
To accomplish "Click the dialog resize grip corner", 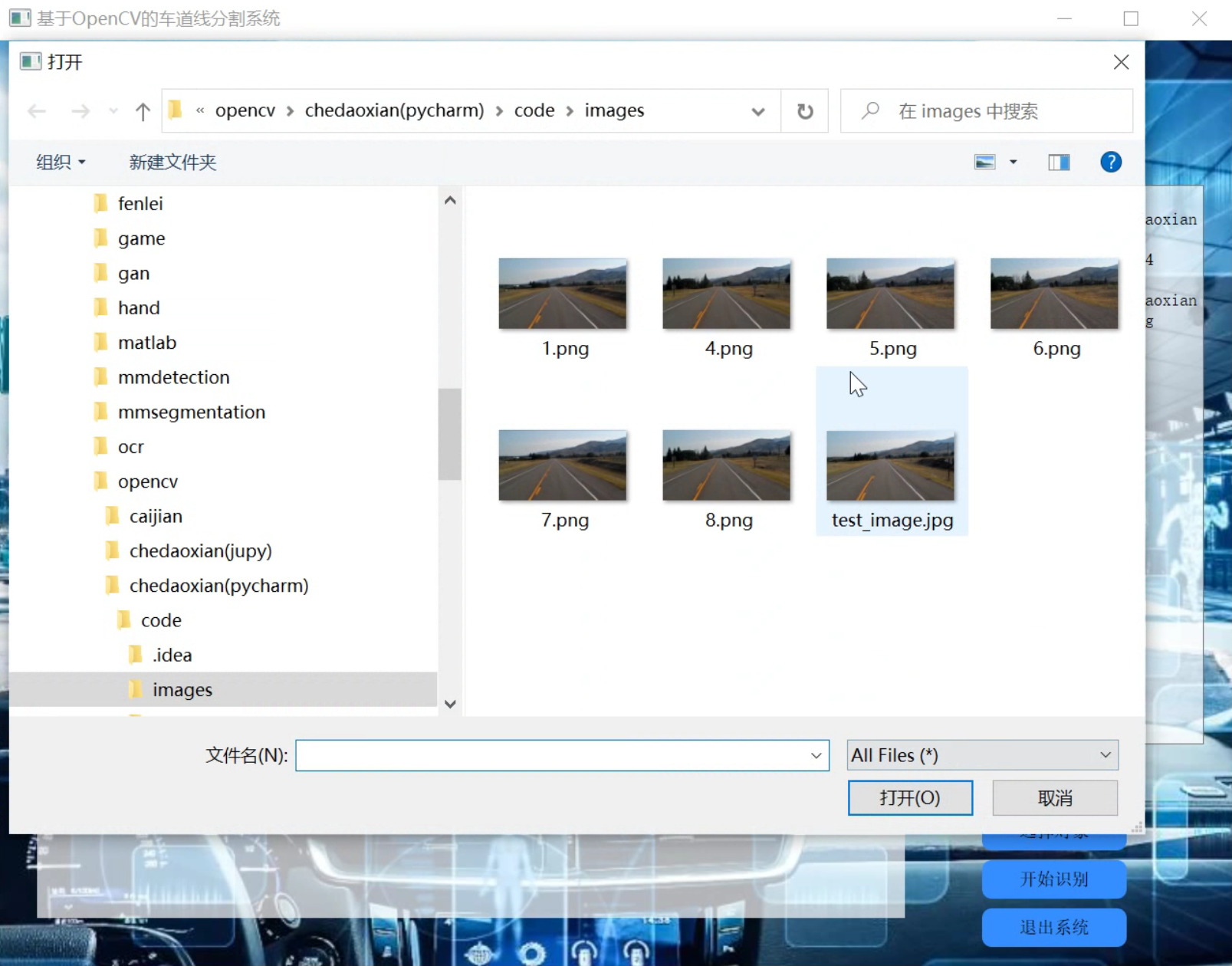I will (1137, 827).
